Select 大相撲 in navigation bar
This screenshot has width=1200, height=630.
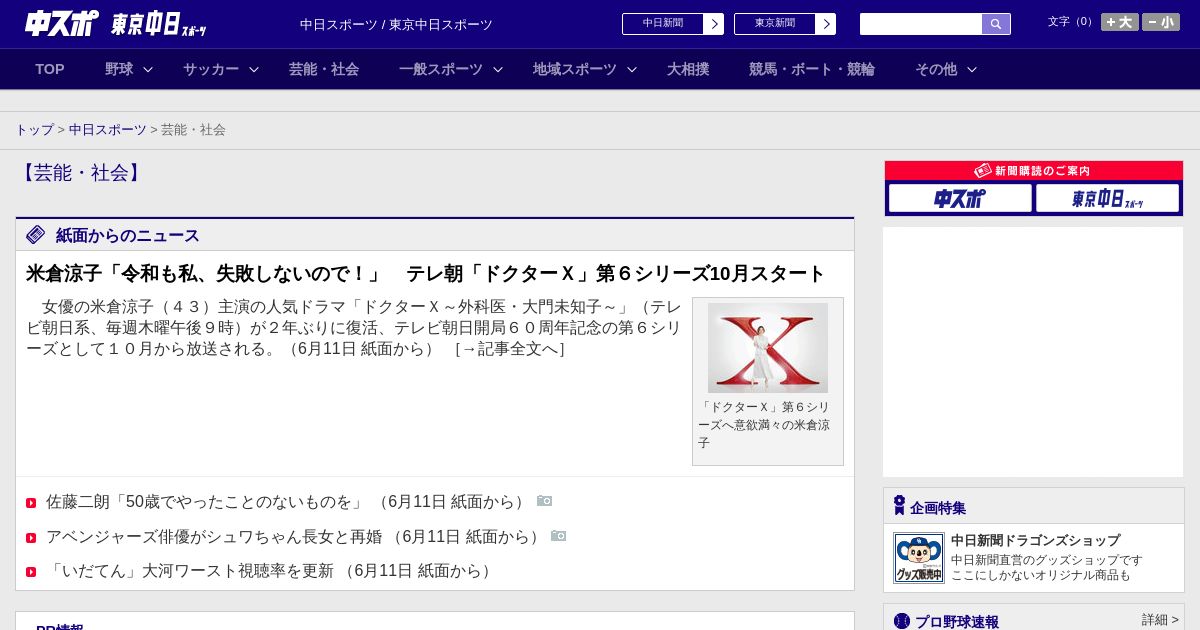coord(688,69)
